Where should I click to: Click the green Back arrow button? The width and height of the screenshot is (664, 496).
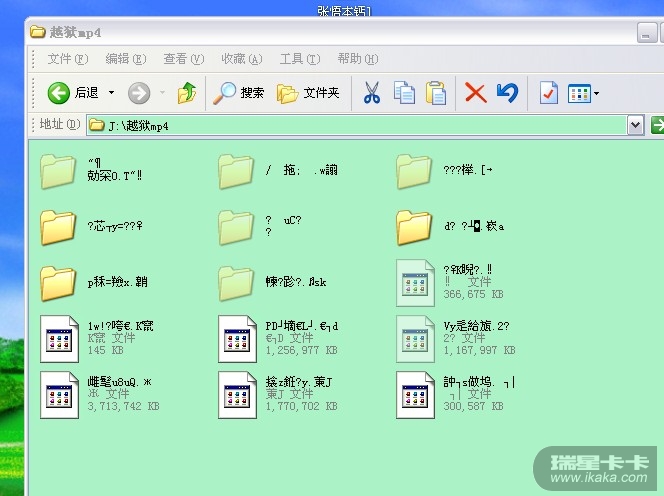(x=58, y=93)
